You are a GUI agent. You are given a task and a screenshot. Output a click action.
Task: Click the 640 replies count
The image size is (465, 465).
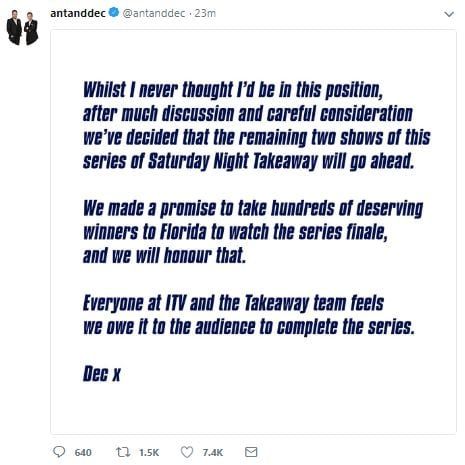(83, 452)
